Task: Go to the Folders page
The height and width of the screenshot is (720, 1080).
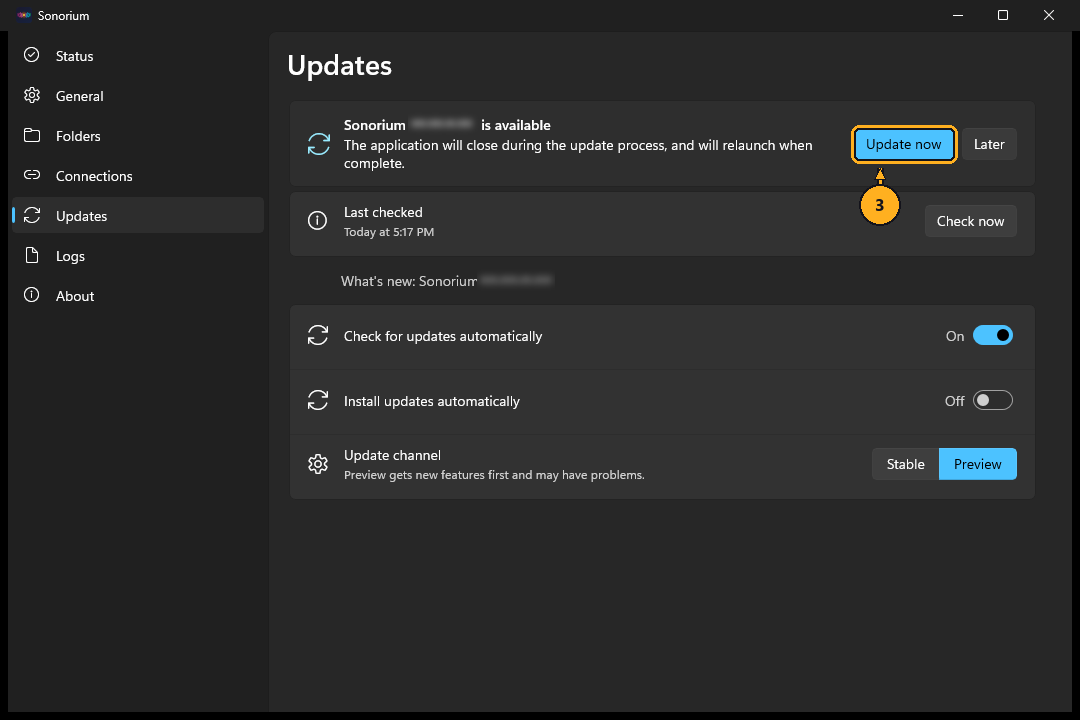Action: [x=138, y=136]
